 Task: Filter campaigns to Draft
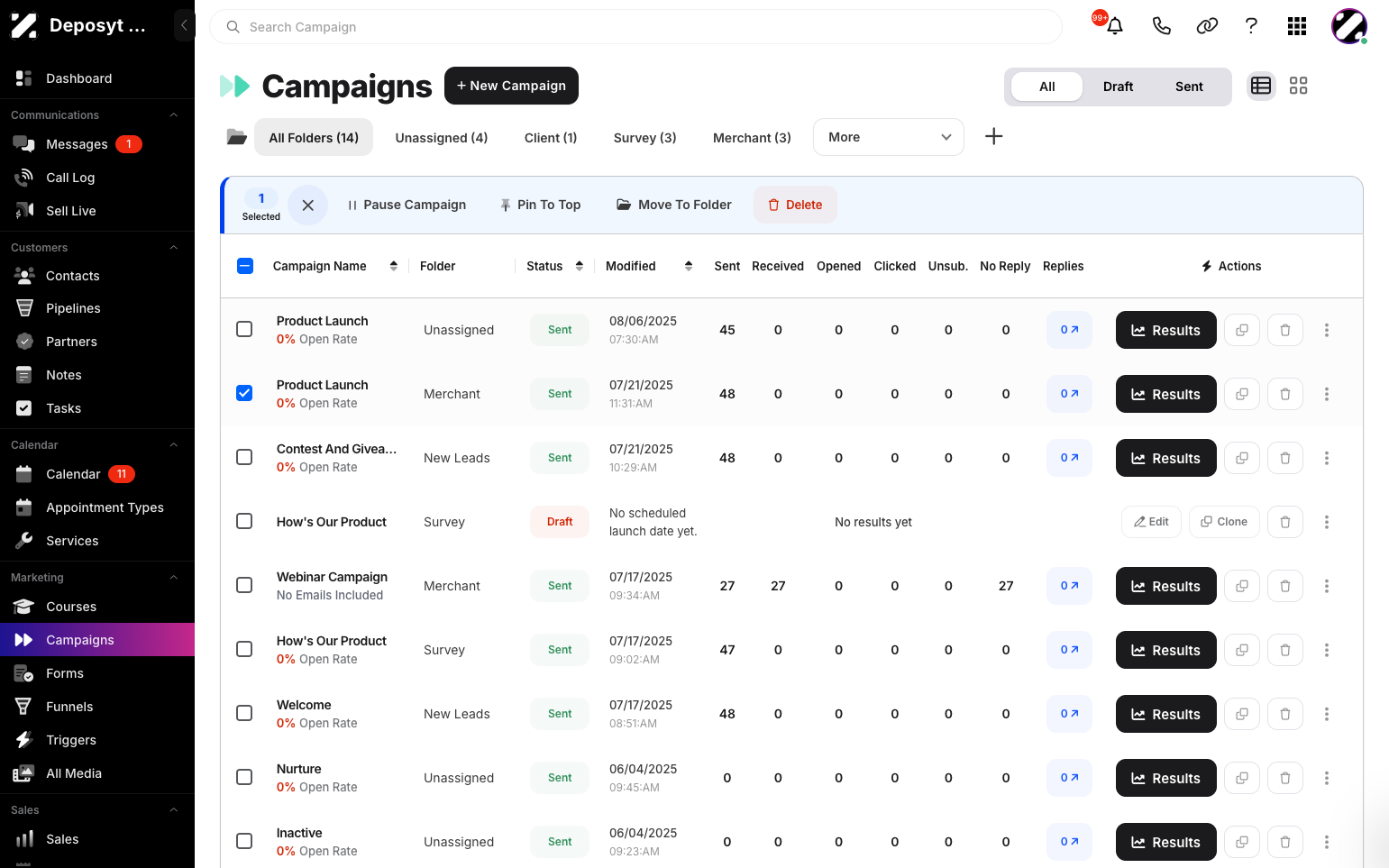pos(1118,87)
